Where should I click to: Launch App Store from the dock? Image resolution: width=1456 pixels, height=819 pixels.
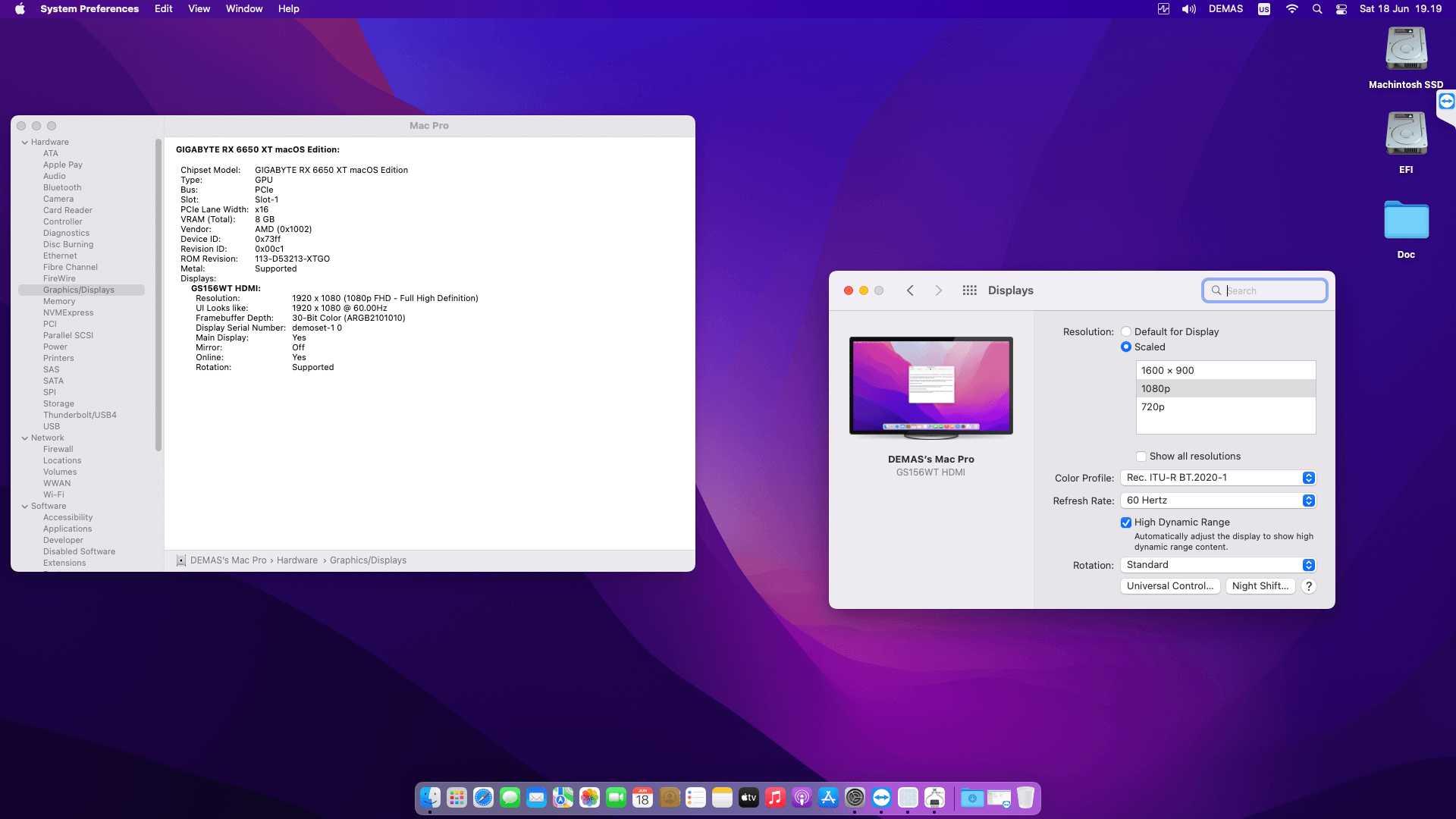pyautogui.click(x=828, y=798)
